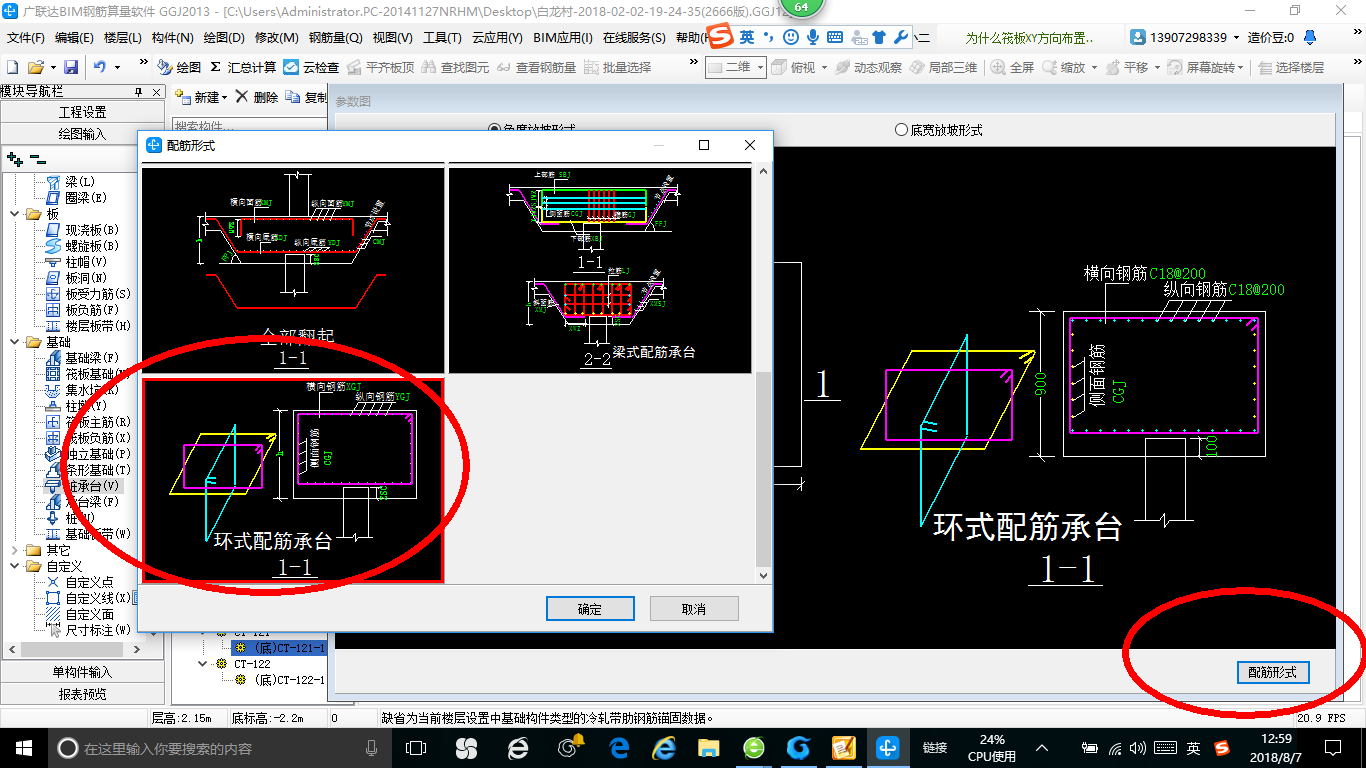Click the Sogou IME emoji icon
Image resolution: width=1366 pixels, height=768 pixels.
point(790,37)
